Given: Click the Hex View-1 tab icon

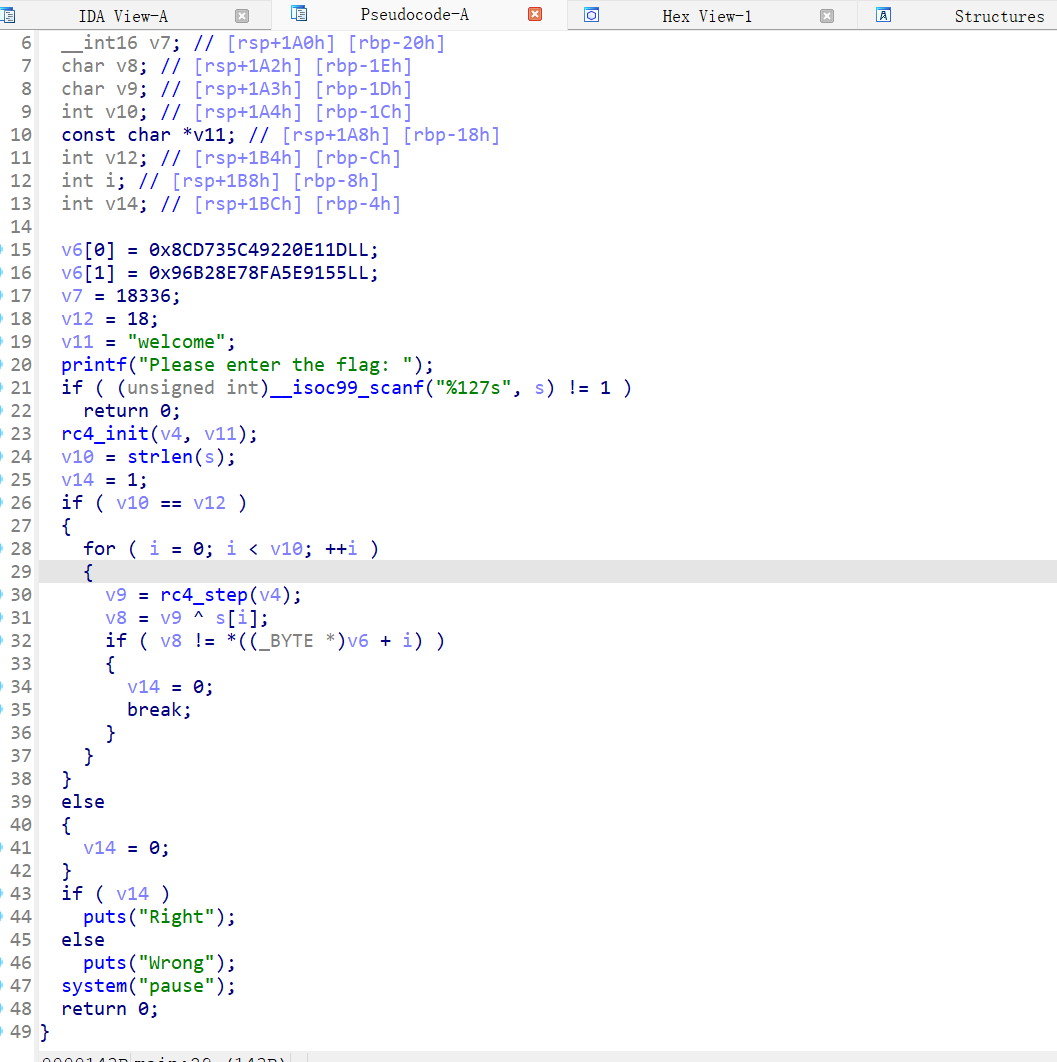Looking at the screenshot, I should [592, 15].
